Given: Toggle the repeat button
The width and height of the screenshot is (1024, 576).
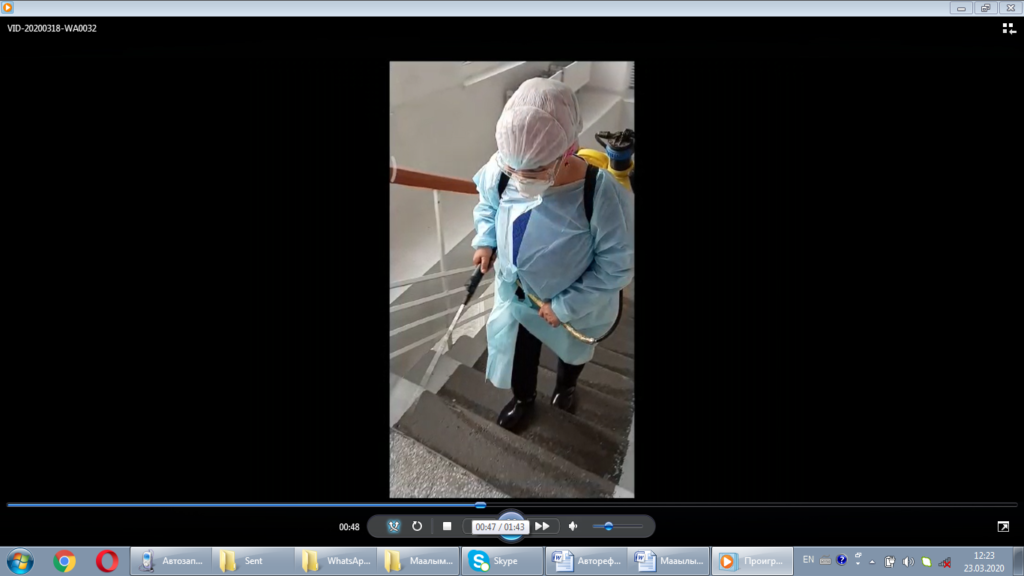Looking at the screenshot, I should (417, 526).
